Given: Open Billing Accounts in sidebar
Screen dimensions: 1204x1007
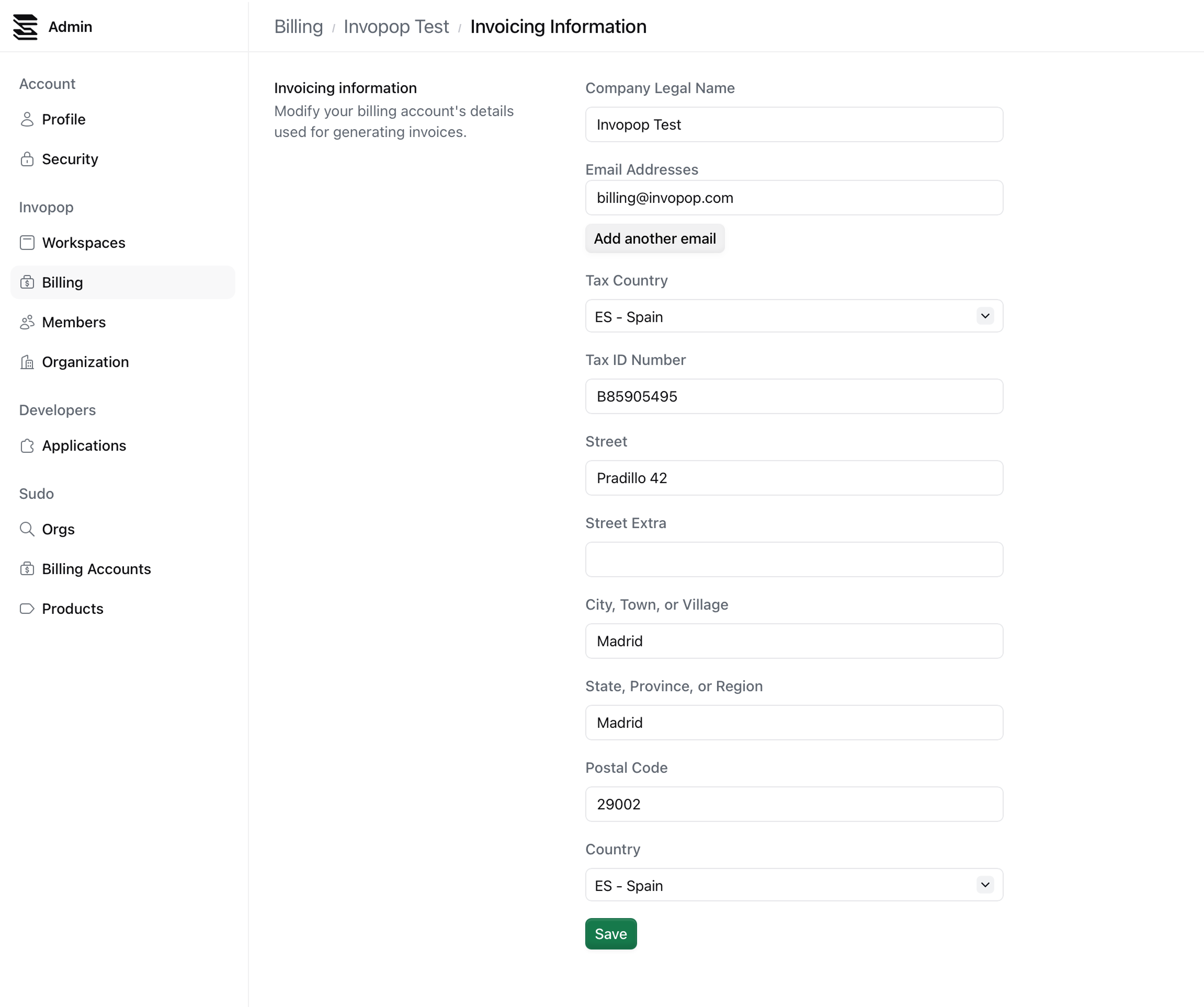Looking at the screenshot, I should point(96,568).
